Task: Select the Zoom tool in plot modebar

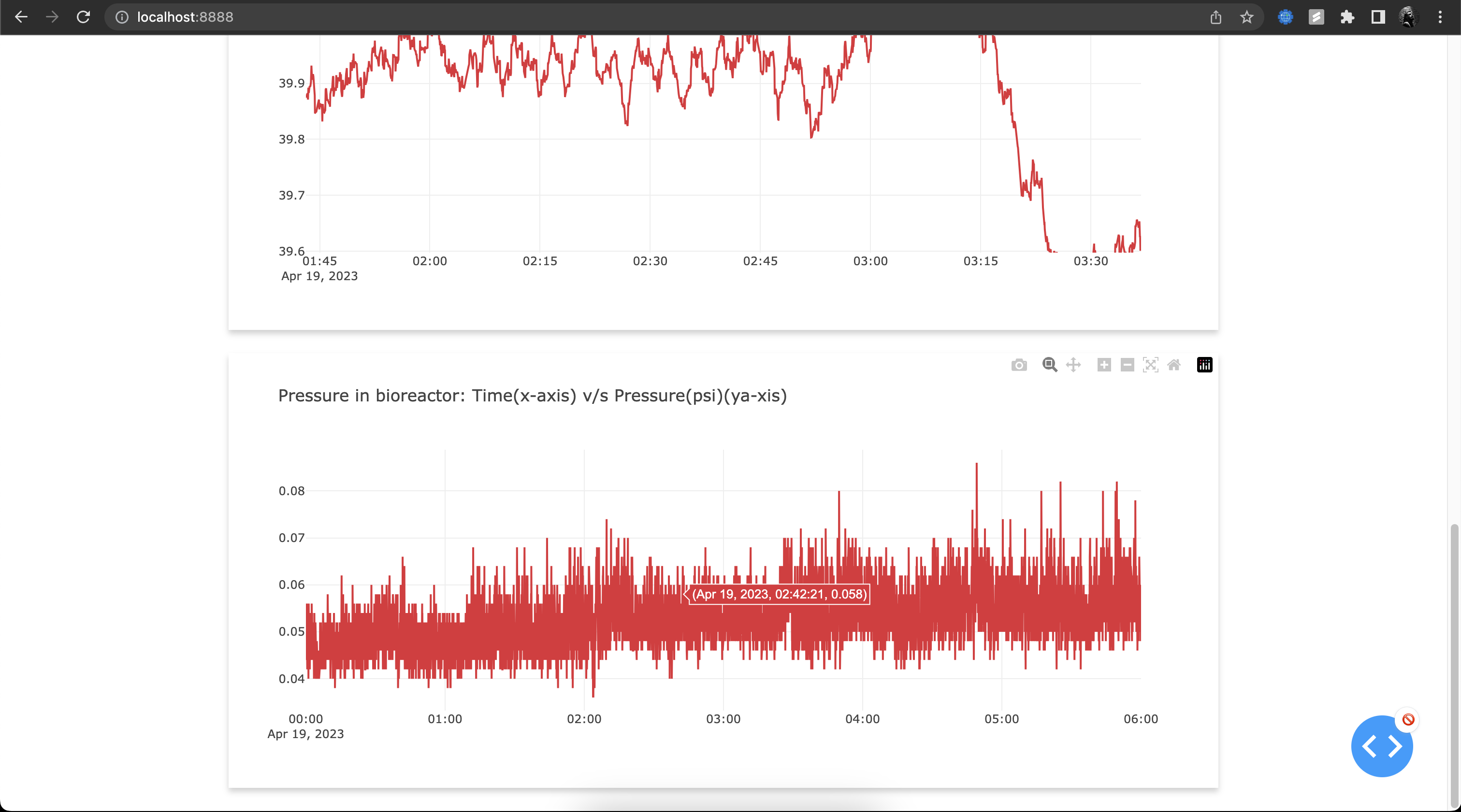Action: click(x=1049, y=365)
